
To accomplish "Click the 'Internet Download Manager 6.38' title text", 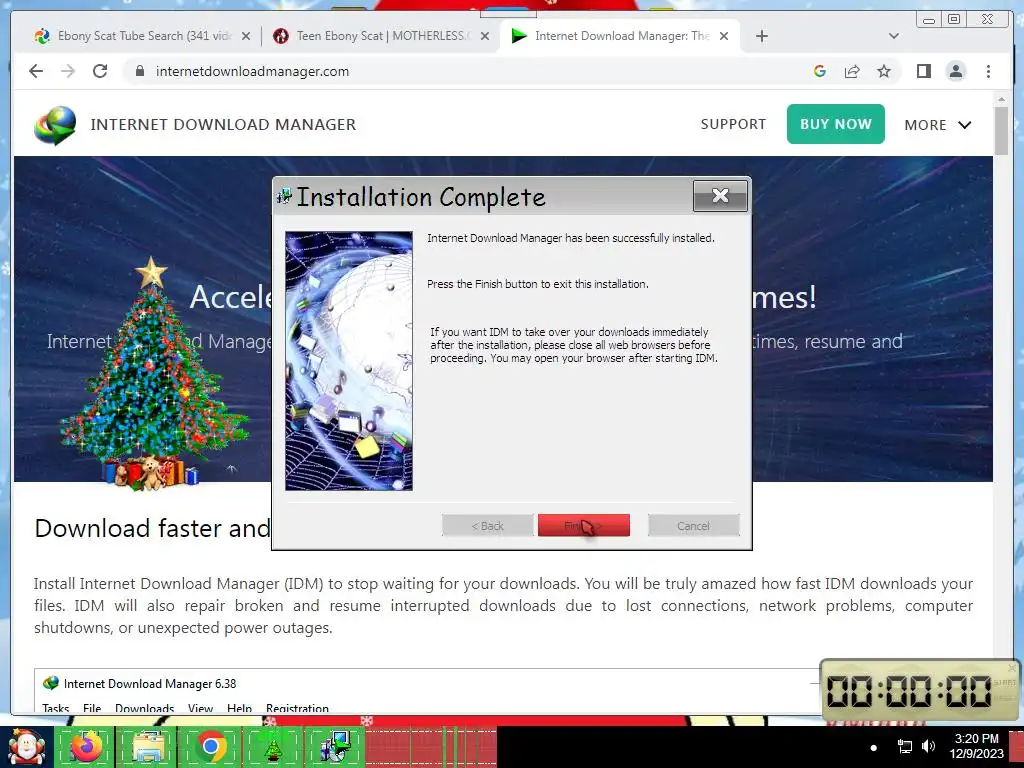I will click(150, 684).
